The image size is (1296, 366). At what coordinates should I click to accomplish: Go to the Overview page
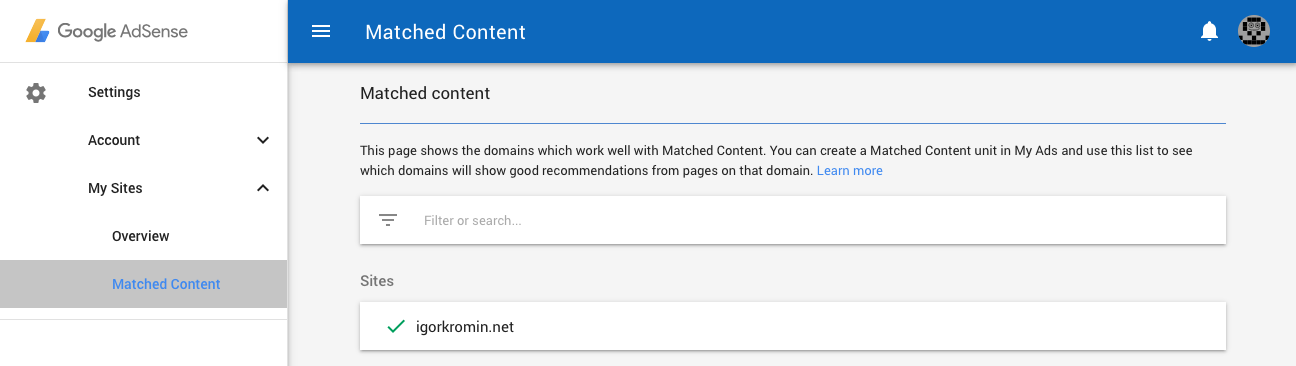[x=141, y=236]
